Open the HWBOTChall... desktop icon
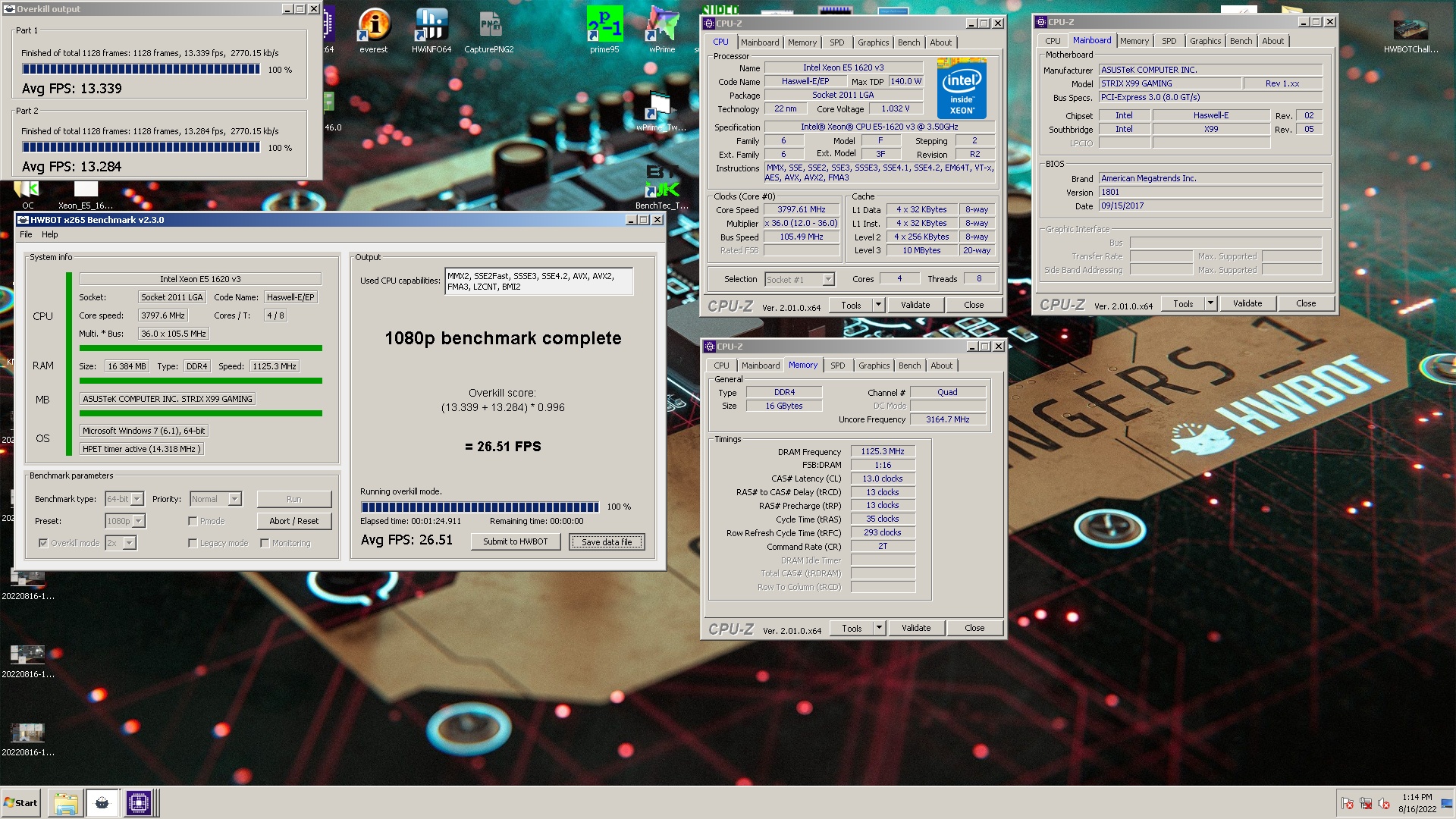 1410,34
